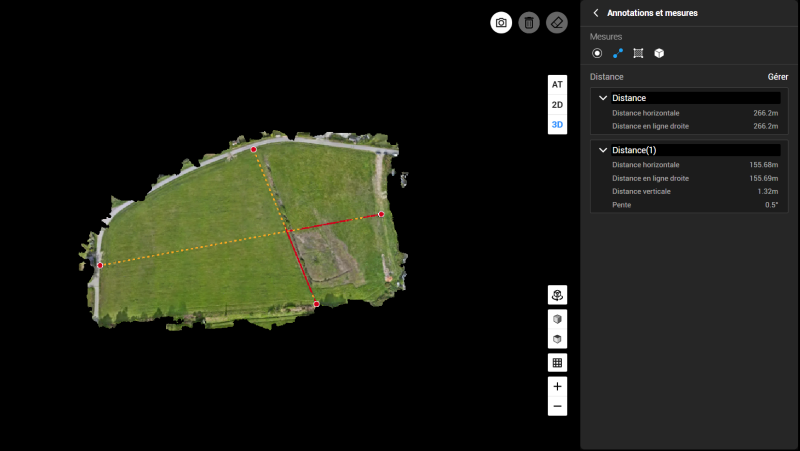The image size is (800, 451).
Task: Select the eraser clear tool
Action: point(557,22)
